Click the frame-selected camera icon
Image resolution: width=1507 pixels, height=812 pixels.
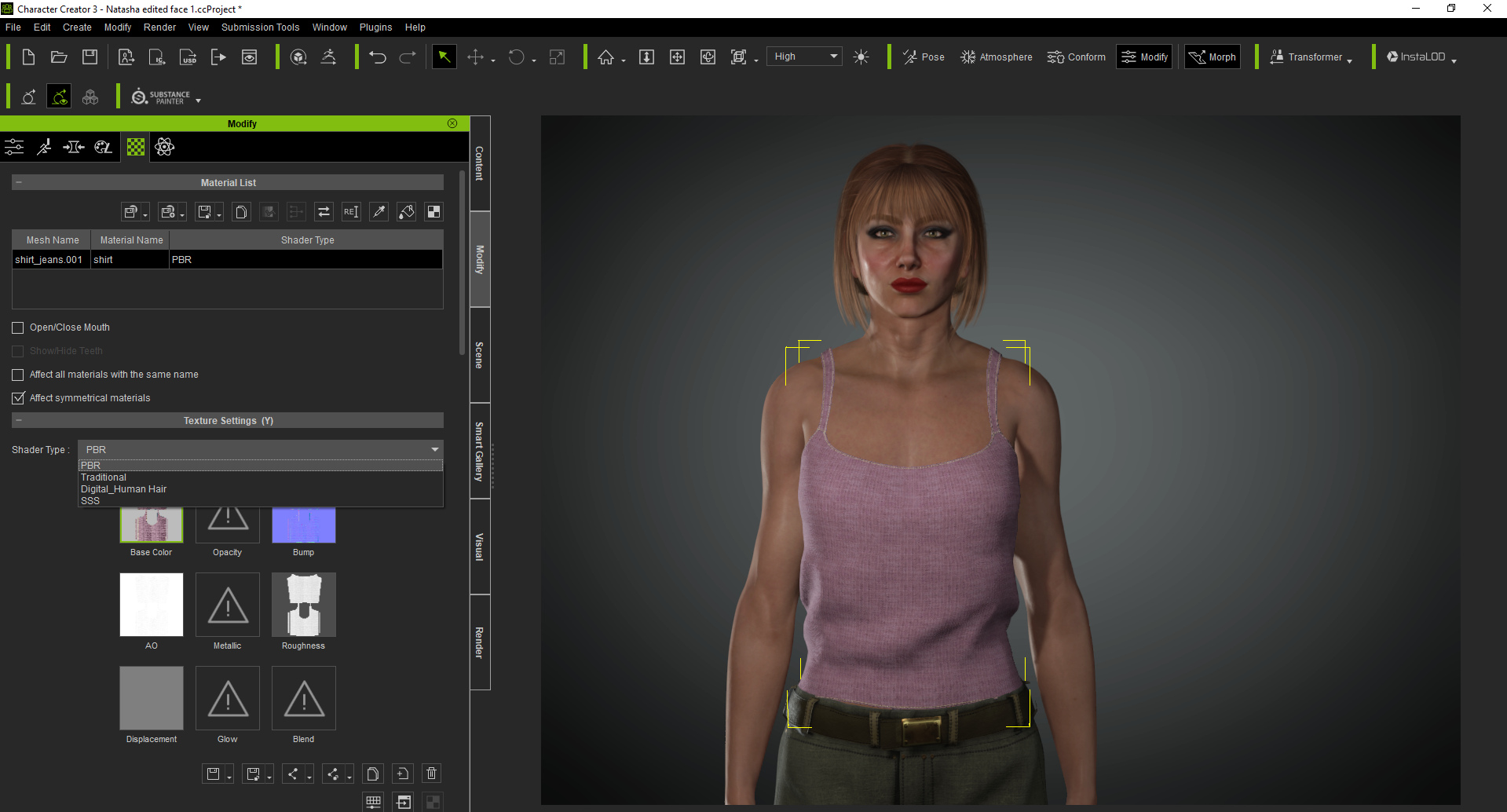(x=738, y=57)
